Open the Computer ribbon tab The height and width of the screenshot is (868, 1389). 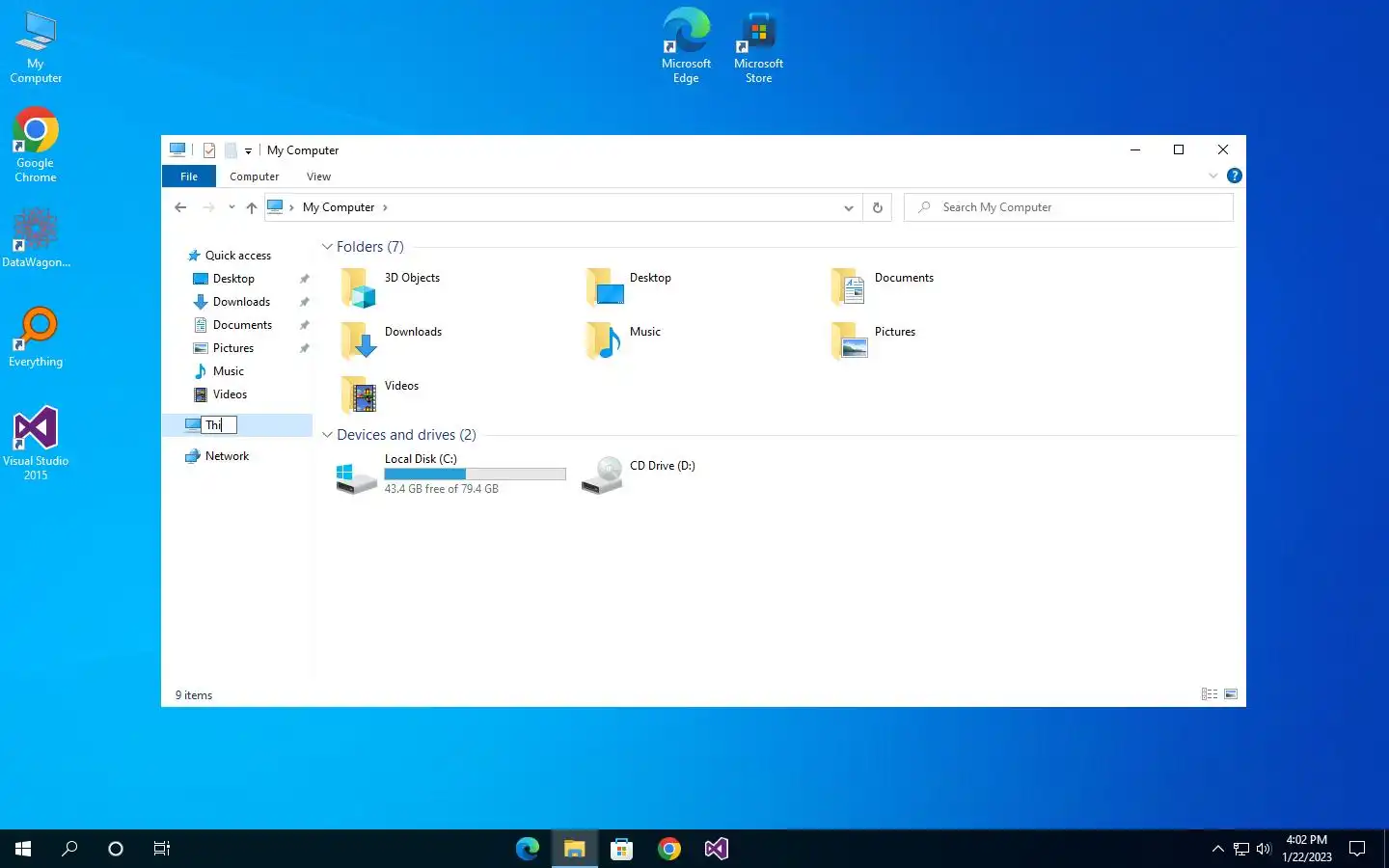coord(255,176)
